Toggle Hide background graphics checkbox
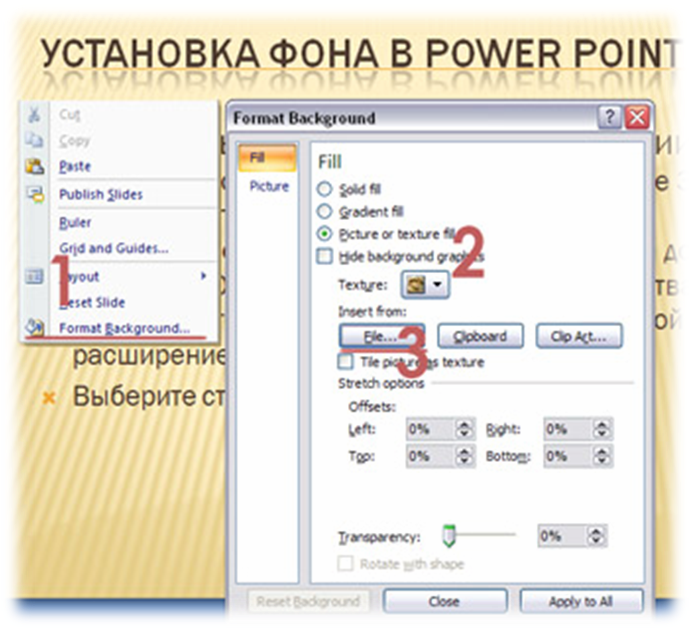Image resolution: width=690 pixels, height=629 pixels. coord(324,256)
